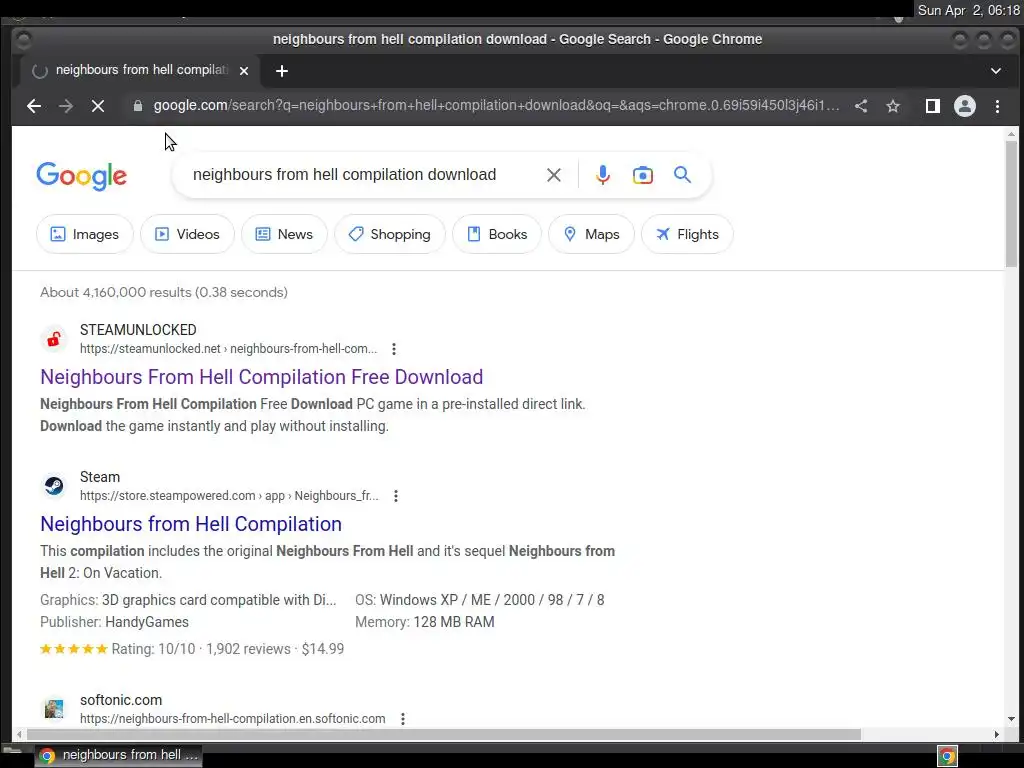Screen dimensions: 1024x768
Task: Click the address bar URL
Action: [496, 106]
